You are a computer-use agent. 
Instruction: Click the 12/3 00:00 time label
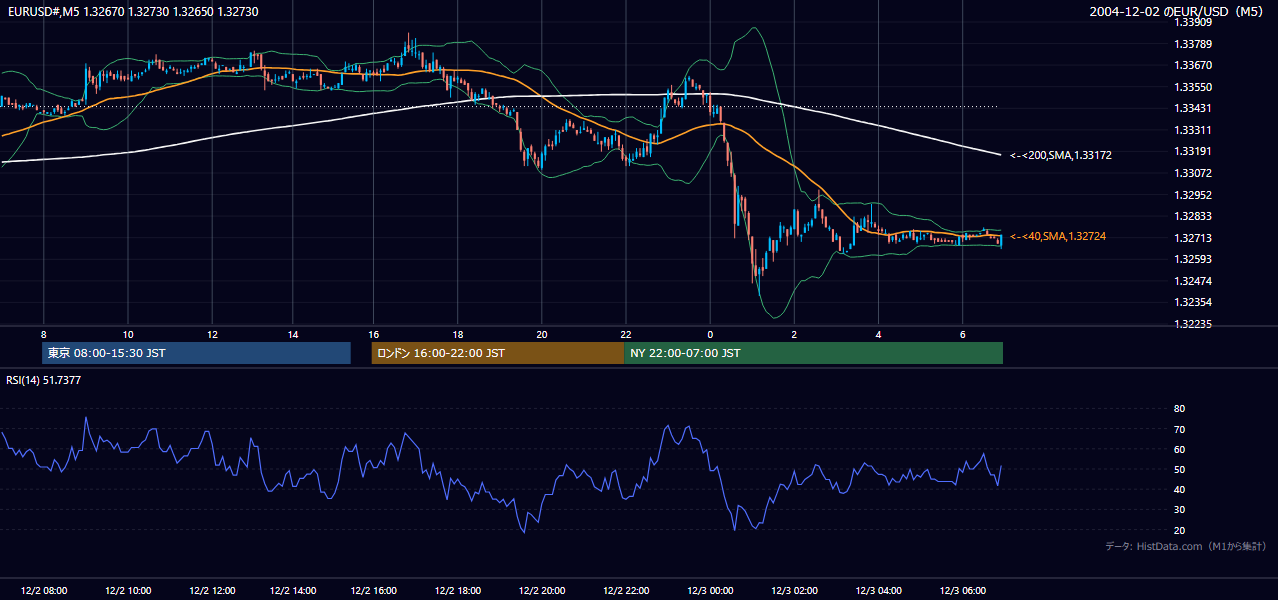[711, 590]
